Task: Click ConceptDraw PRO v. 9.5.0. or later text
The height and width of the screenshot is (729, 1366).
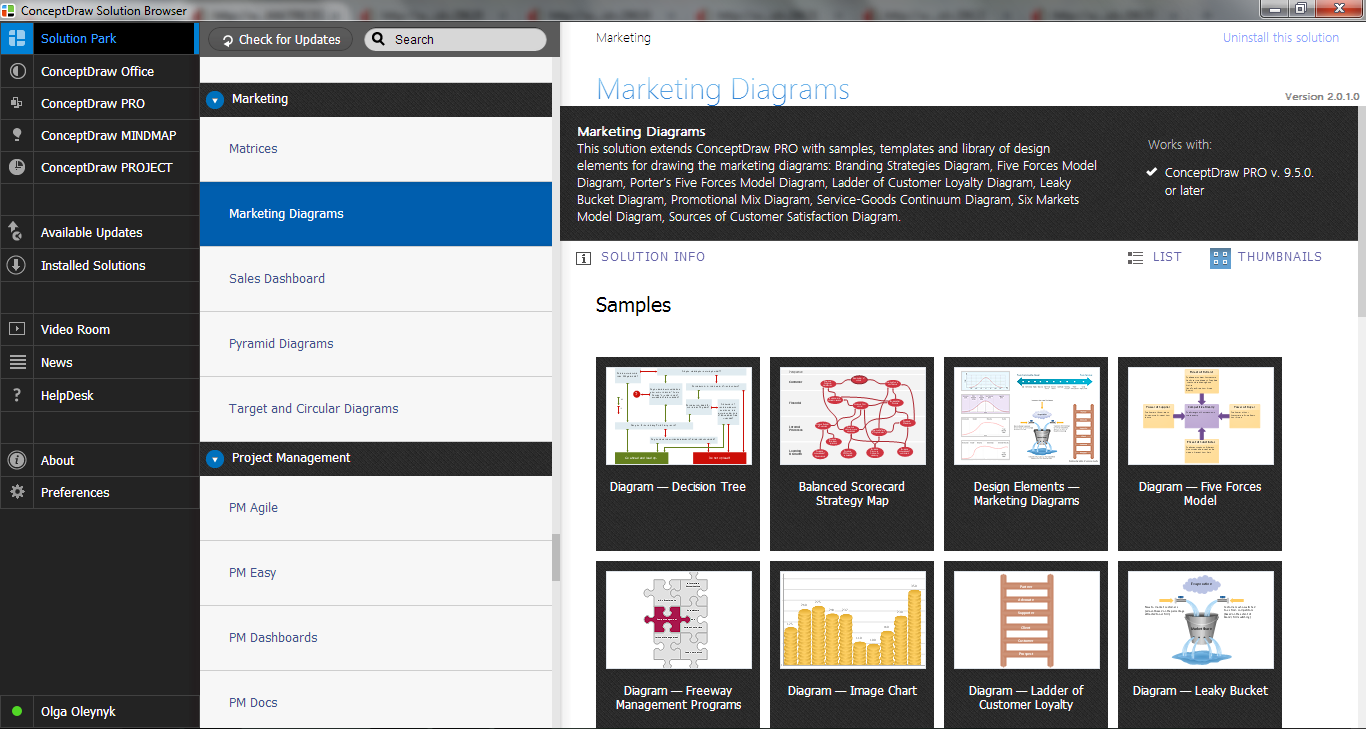Action: point(1239,181)
